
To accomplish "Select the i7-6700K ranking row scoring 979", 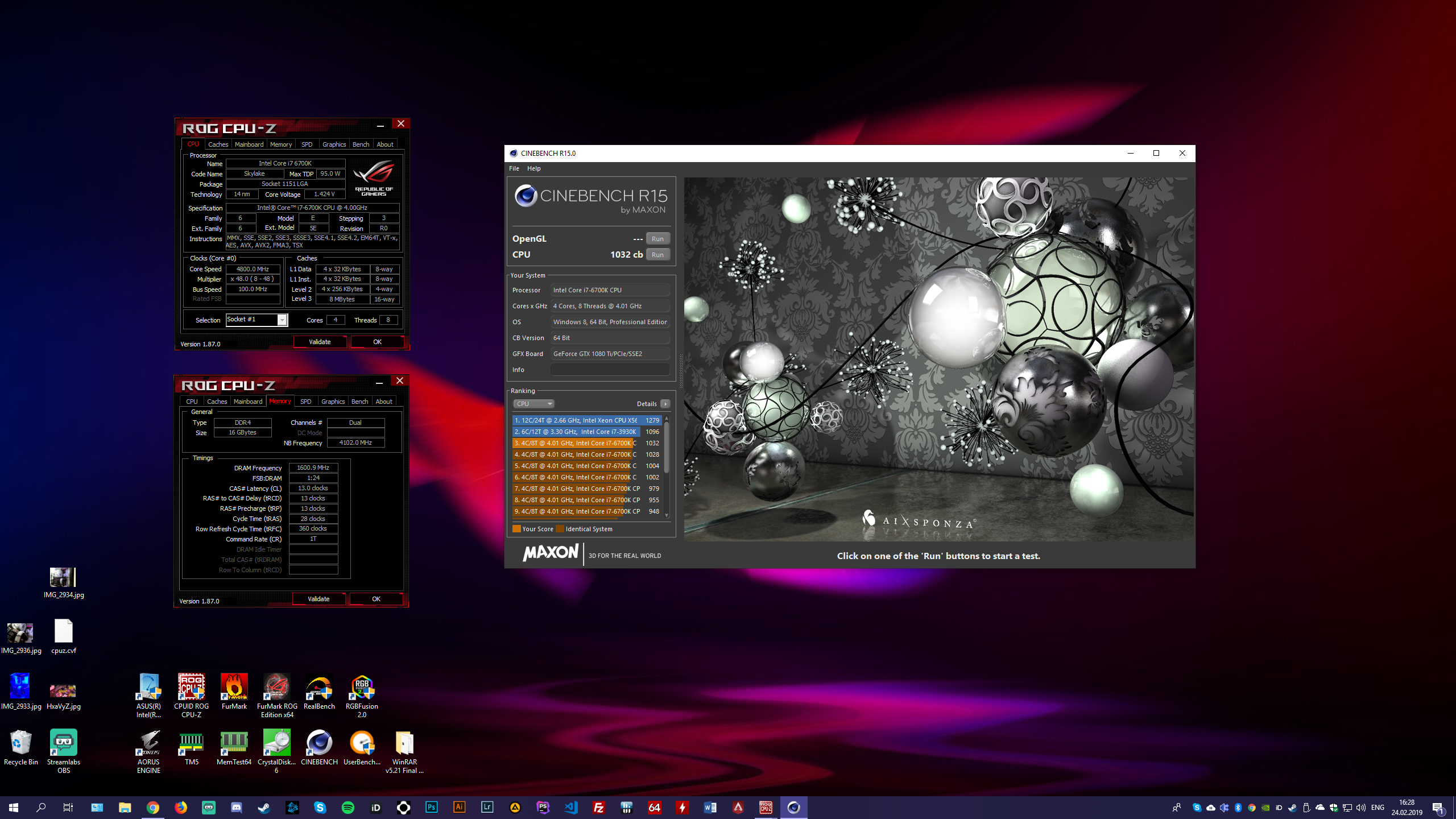I will (587, 489).
